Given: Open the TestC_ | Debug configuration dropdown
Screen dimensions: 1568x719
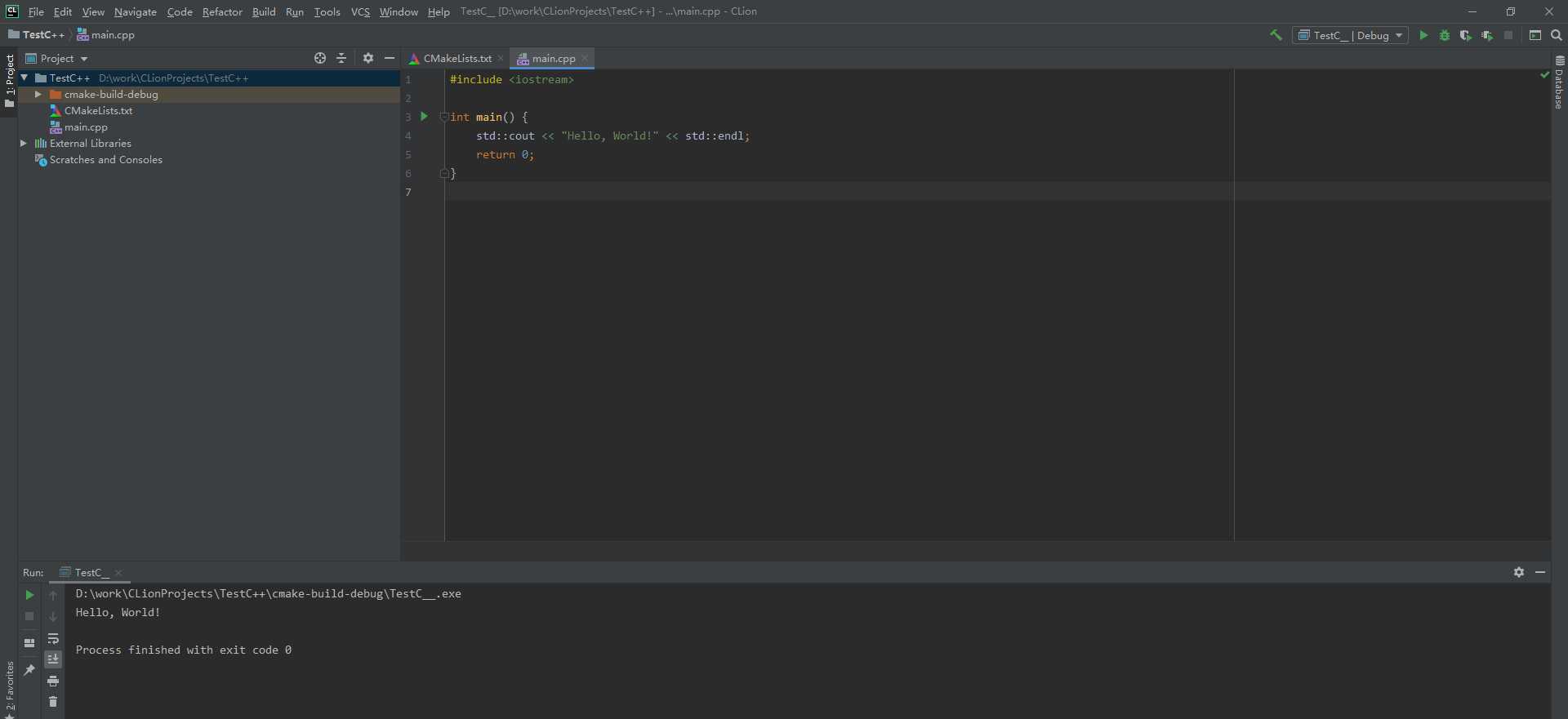Looking at the screenshot, I should (1351, 35).
